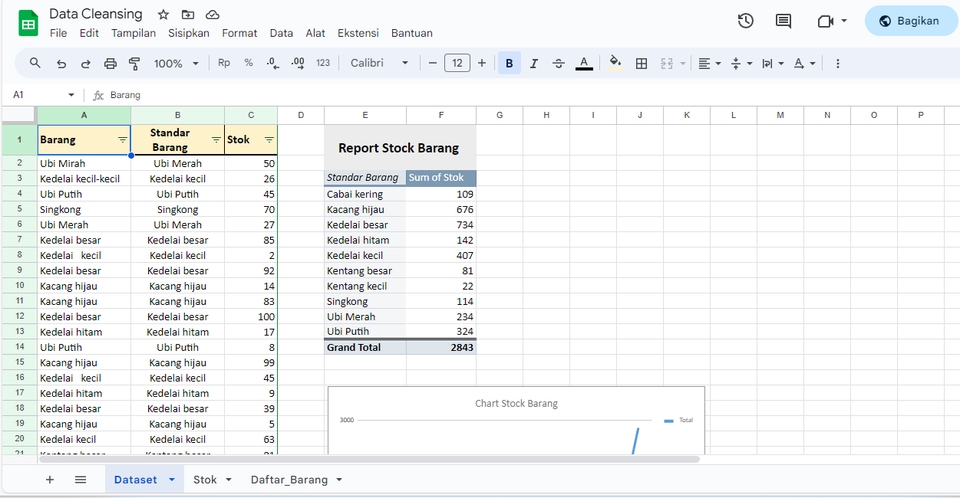Open the 123 number formats menu
The height and width of the screenshot is (498, 960).
click(323, 63)
